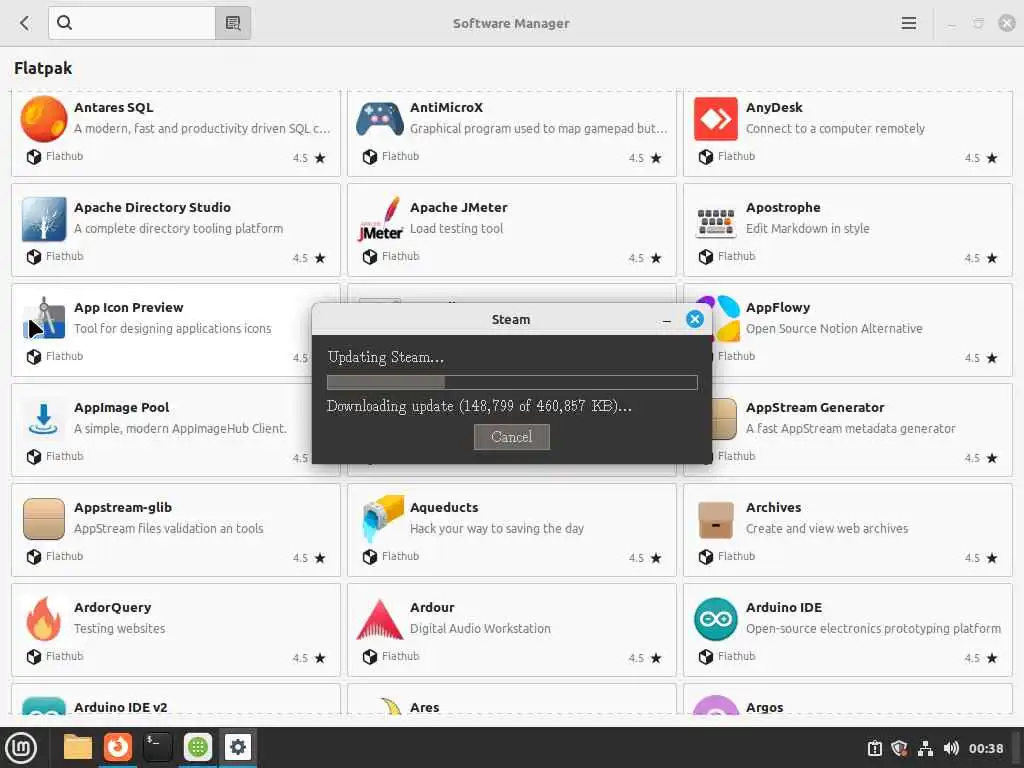Open the AntiMicroX gamepad icon

[x=379, y=119]
